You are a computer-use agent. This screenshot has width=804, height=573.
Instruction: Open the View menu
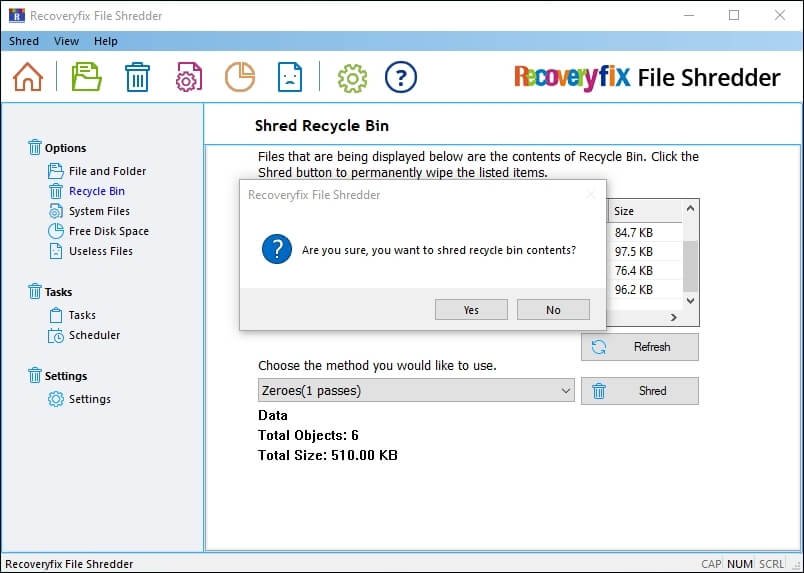pyautogui.click(x=66, y=41)
